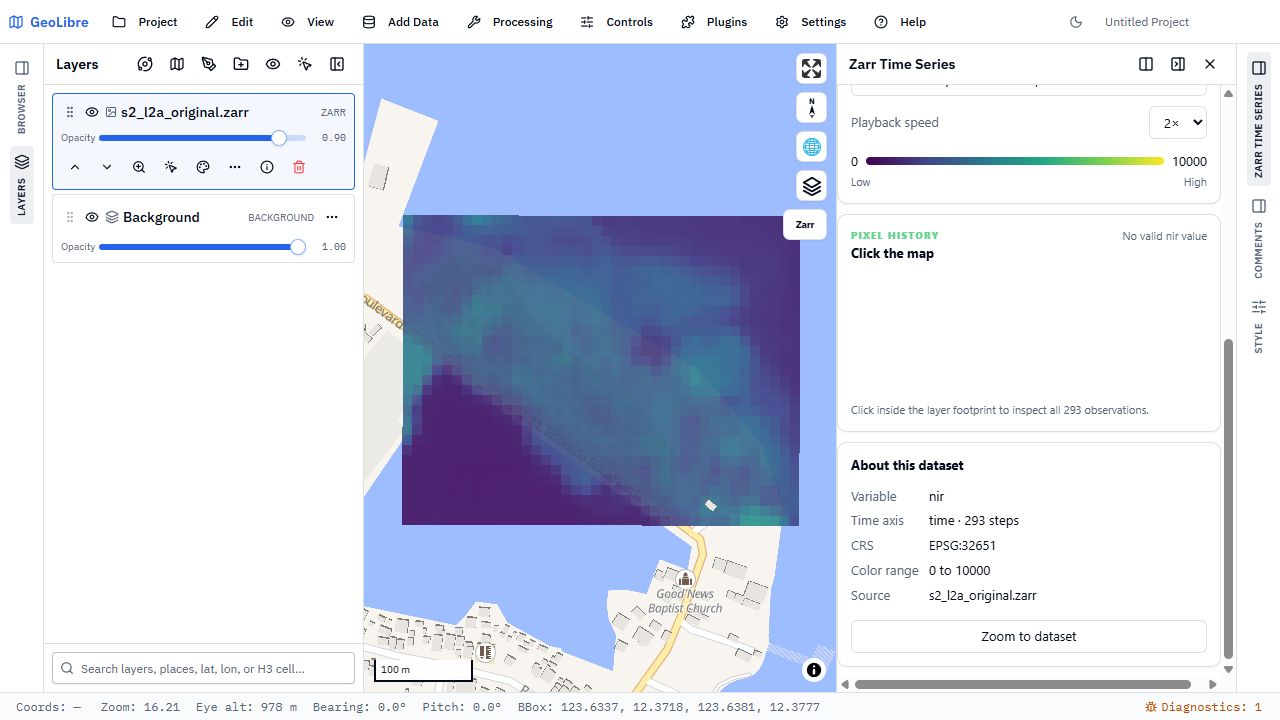Toggle all layers visibility in Layers header
Image resolution: width=1280 pixels, height=720 pixels.
point(273,64)
